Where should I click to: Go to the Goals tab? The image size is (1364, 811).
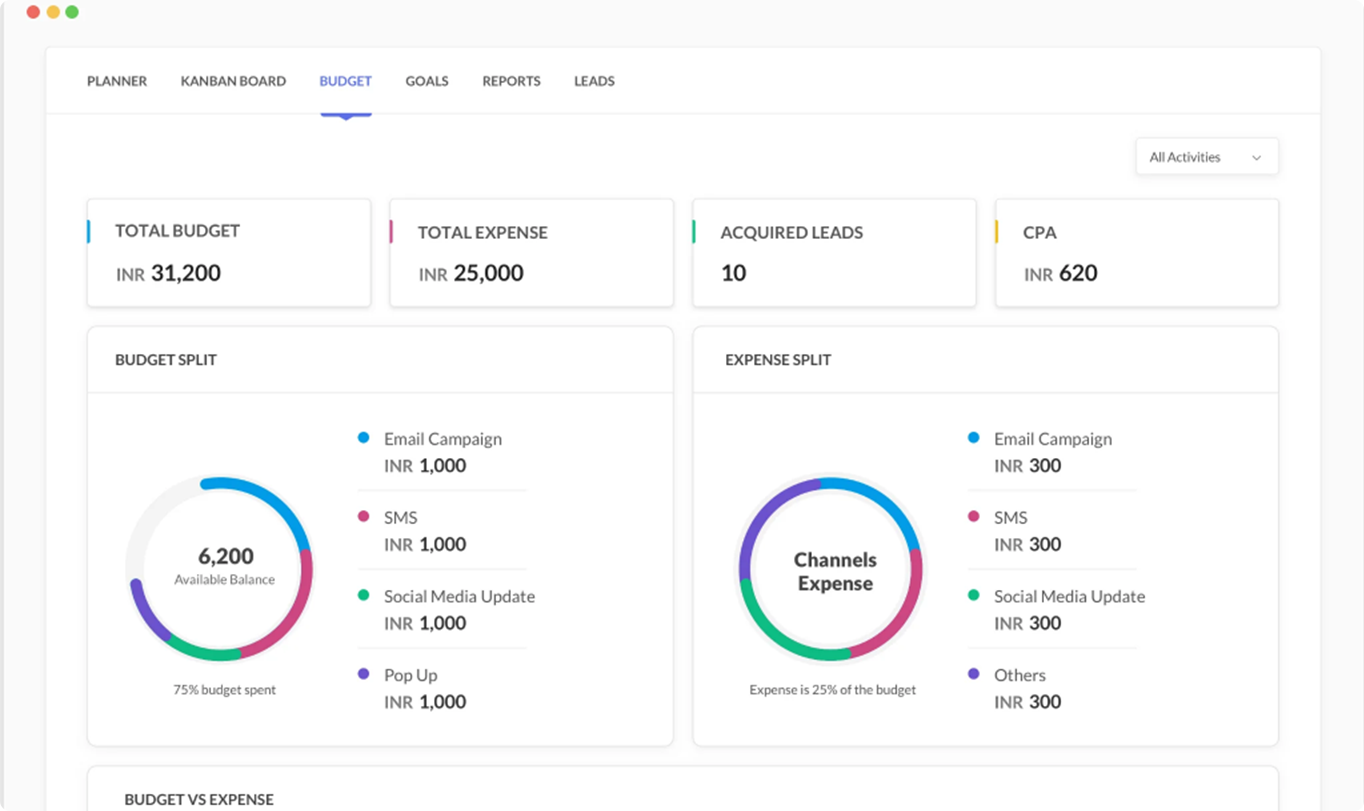[427, 81]
